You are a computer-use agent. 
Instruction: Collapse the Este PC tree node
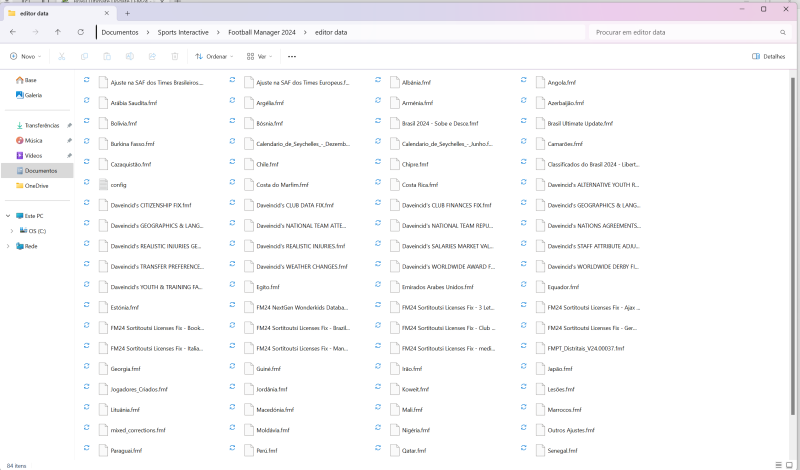coord(6,215)
